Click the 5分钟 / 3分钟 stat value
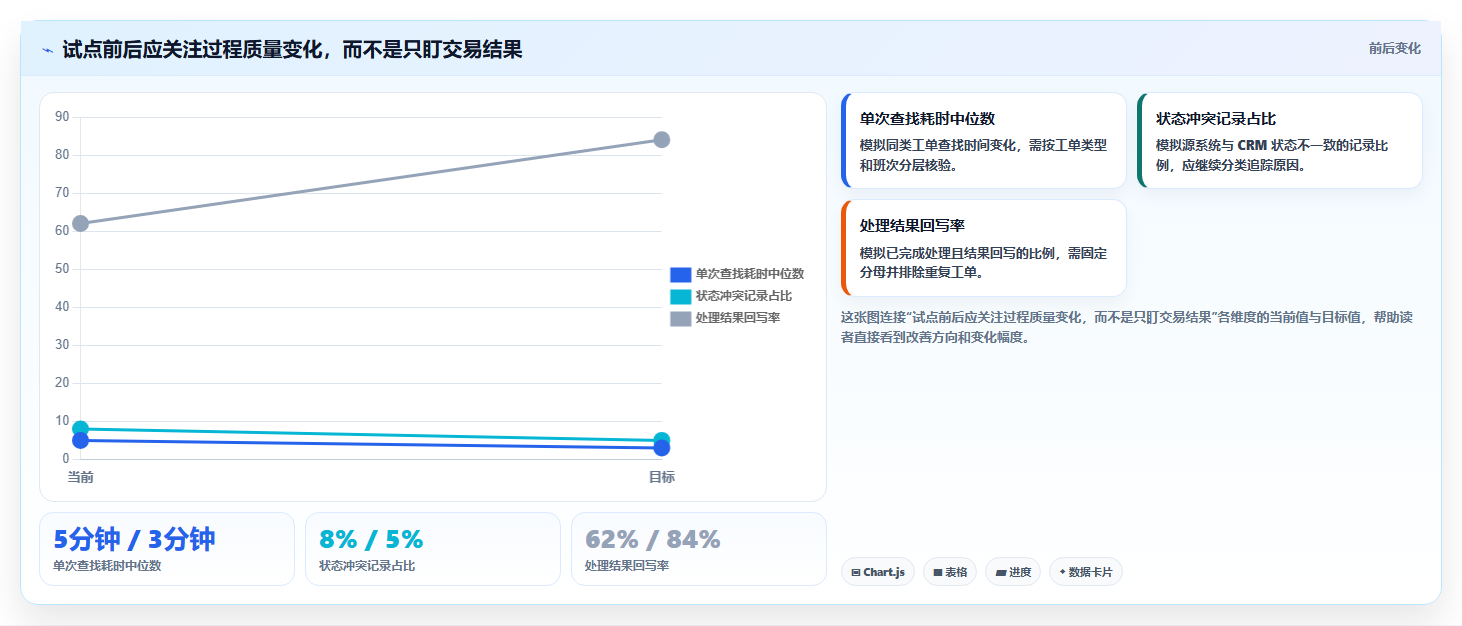 pyautogui.click(x=134, y=540)
